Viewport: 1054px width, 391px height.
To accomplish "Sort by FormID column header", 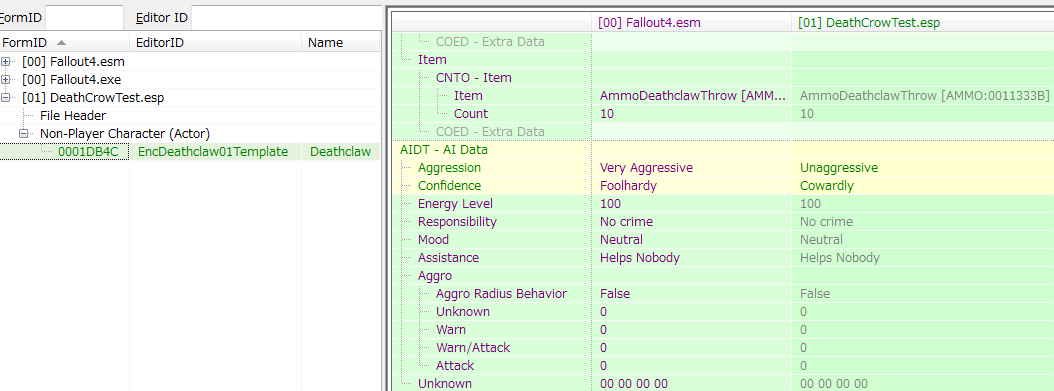I will click(65, 42).
